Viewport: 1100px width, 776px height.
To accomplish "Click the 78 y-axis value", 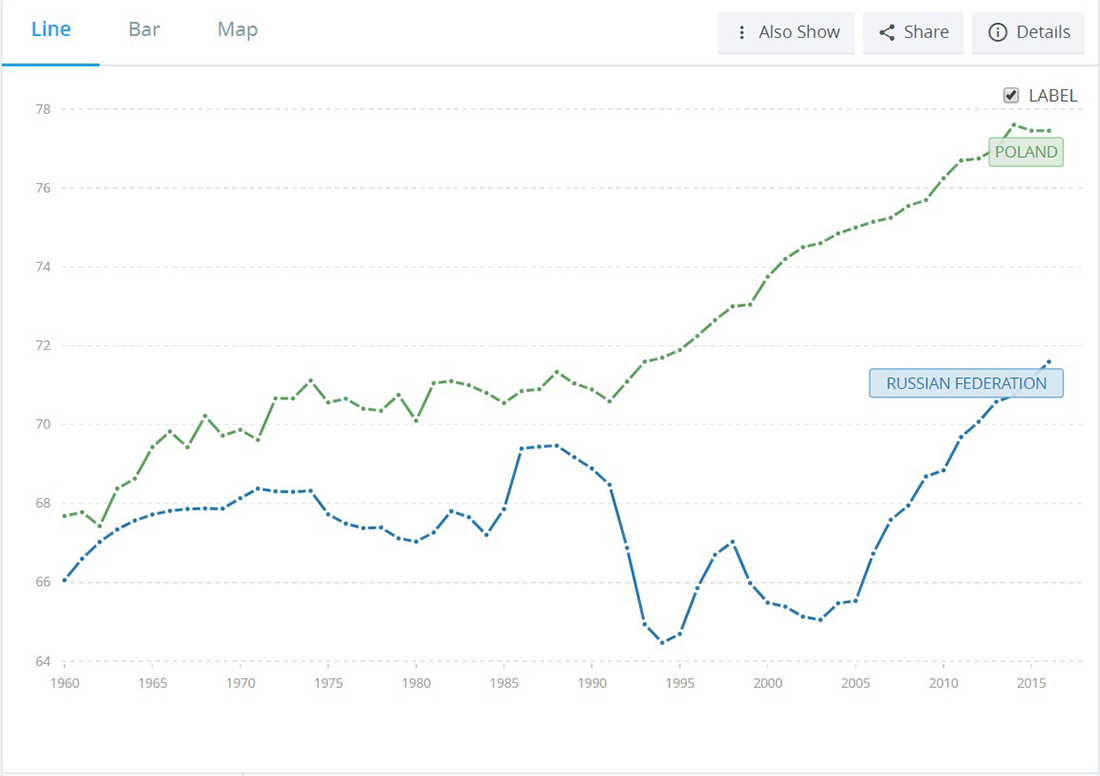I will [x=43, y=109].
